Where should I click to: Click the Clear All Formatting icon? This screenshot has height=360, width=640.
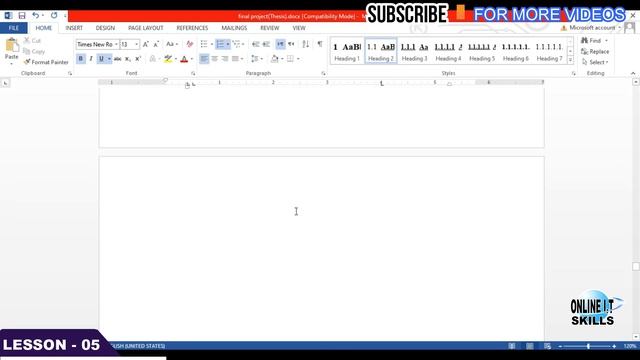pyautogui.click(x=189, y=44)
